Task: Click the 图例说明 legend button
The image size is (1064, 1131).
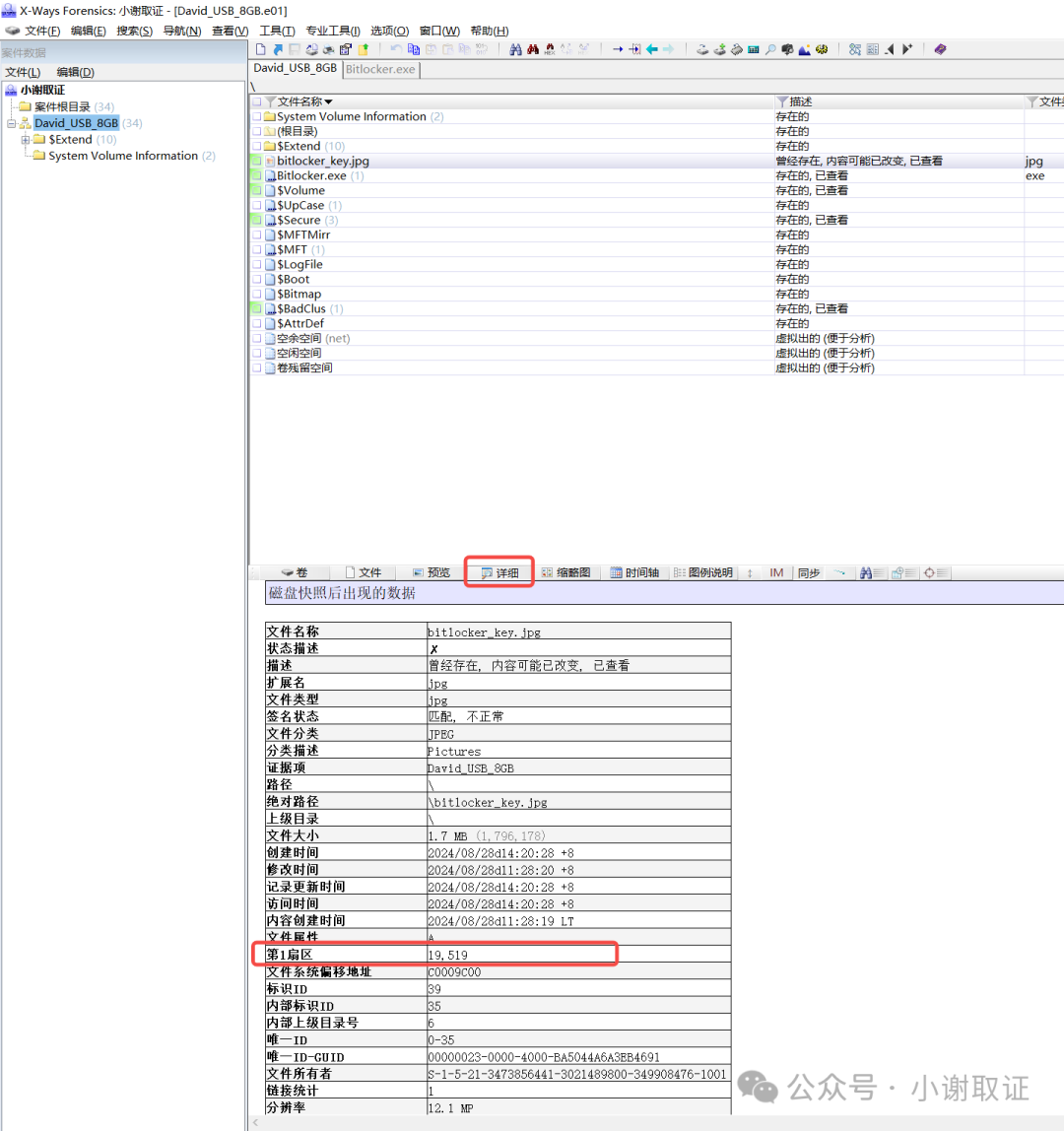Action: [x=703, y=572]
